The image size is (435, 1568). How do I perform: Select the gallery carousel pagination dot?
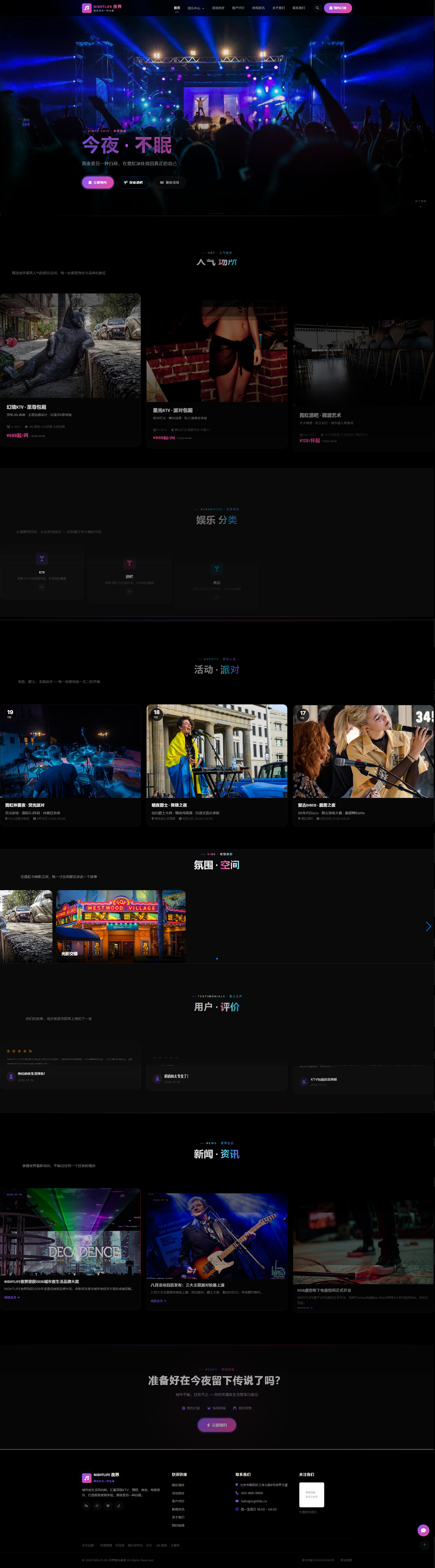tap(217, 959)
